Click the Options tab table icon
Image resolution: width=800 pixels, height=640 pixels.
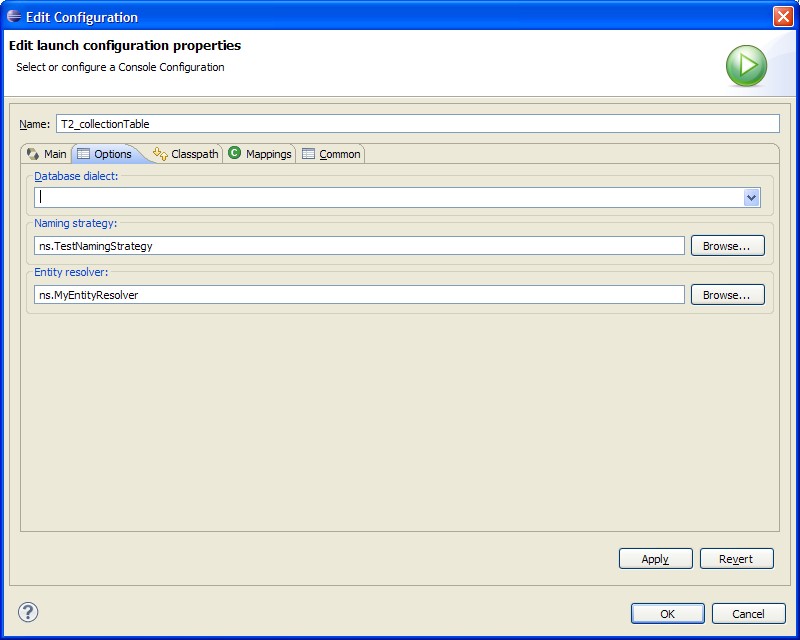(83, 154)
